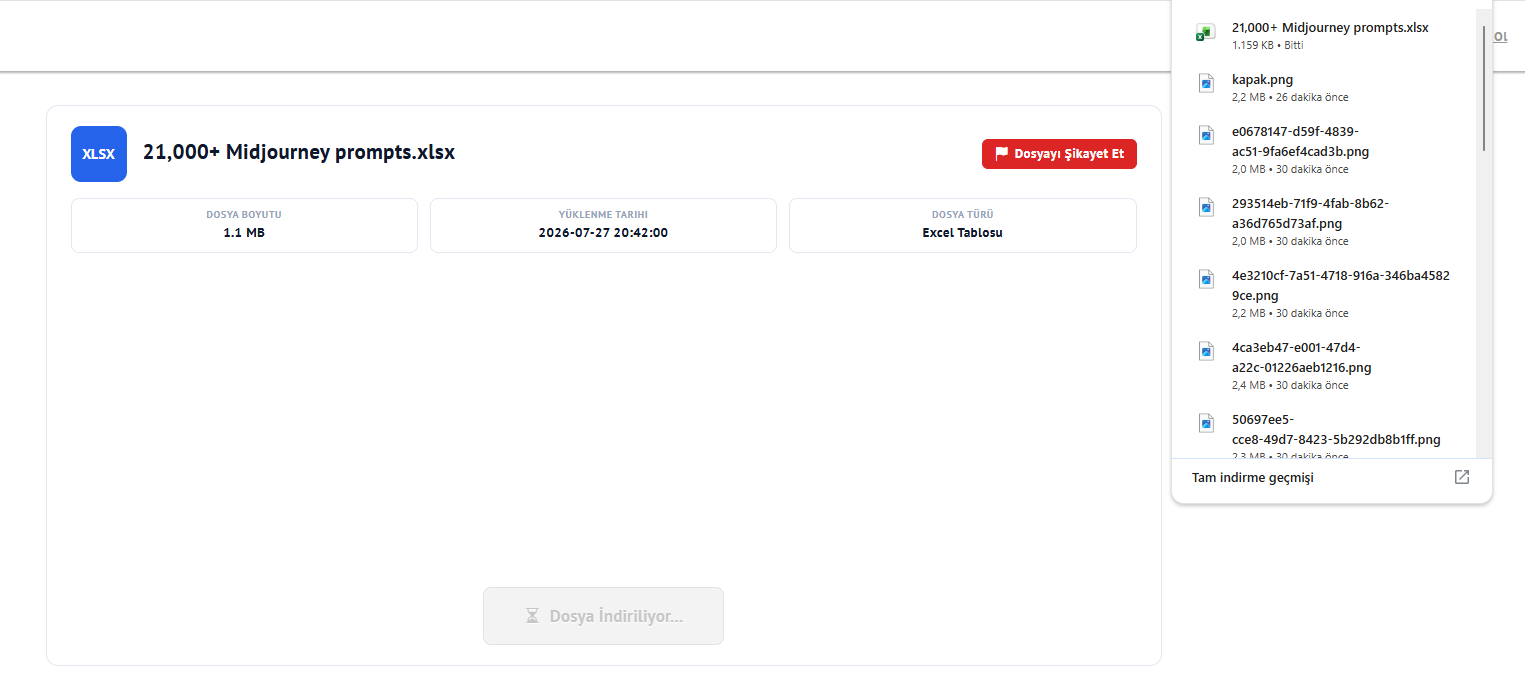This screenshot has width=1525, height=682.
Task: Click the image icon next to 50697ee5 file
Action: click(x=1206, y=422)
